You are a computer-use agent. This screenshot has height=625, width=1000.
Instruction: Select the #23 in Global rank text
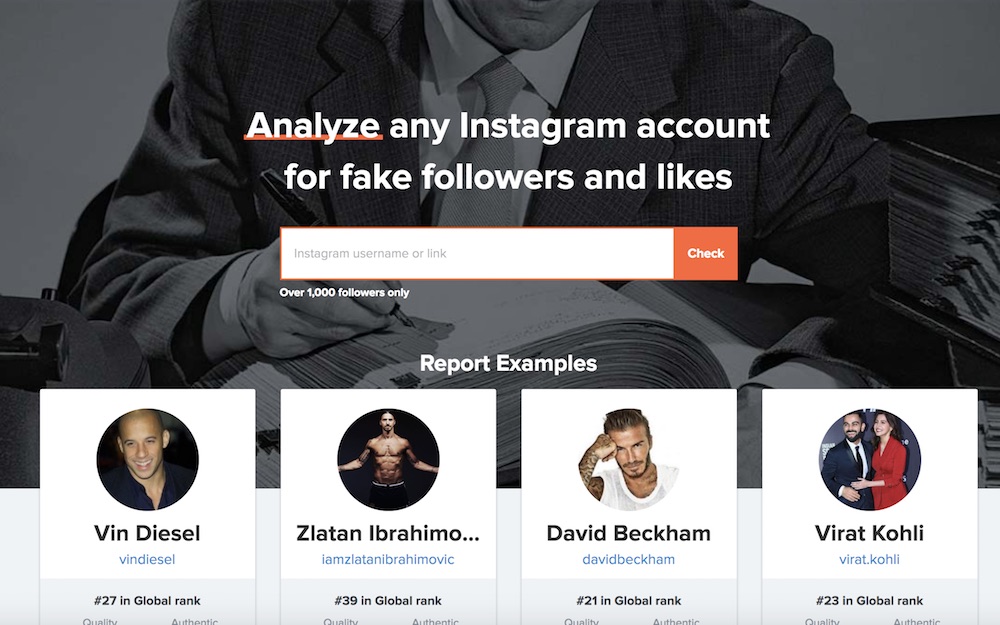pyautogui.click(x=869, y=601)
